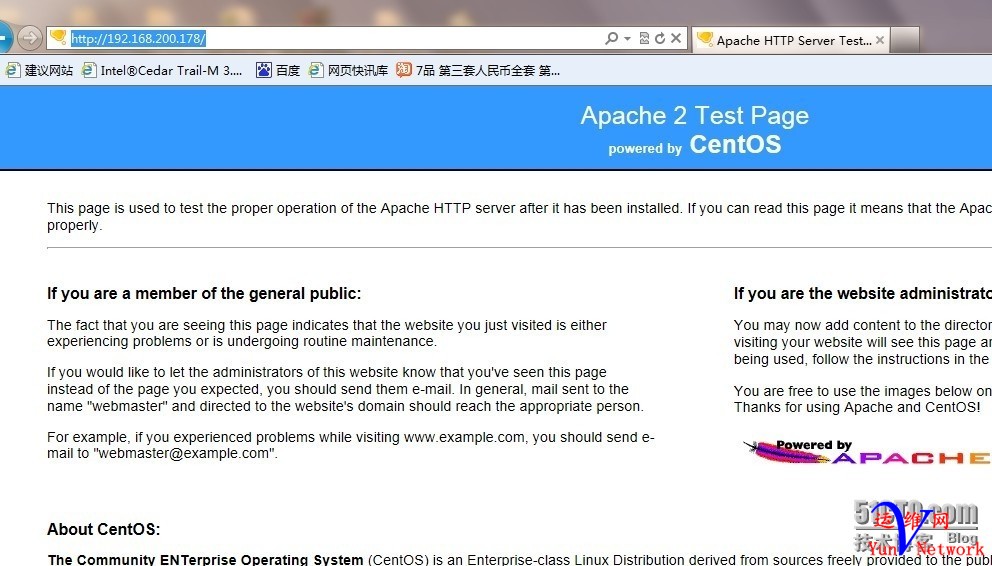Click the browser forward arrow button
Viewport: 992px width, 566px height.
[29, 38]
